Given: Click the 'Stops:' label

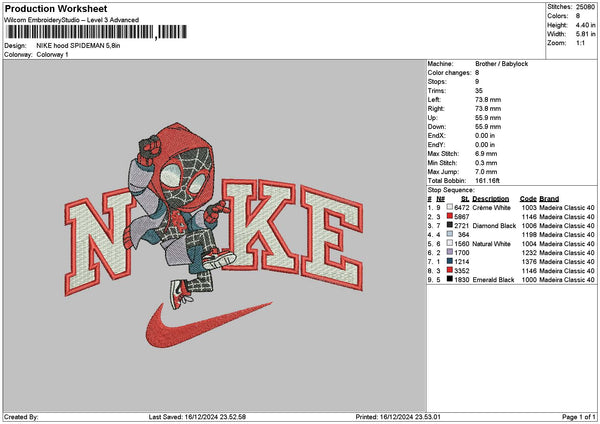Looking at the screenshot, I should tap(437, 82).
